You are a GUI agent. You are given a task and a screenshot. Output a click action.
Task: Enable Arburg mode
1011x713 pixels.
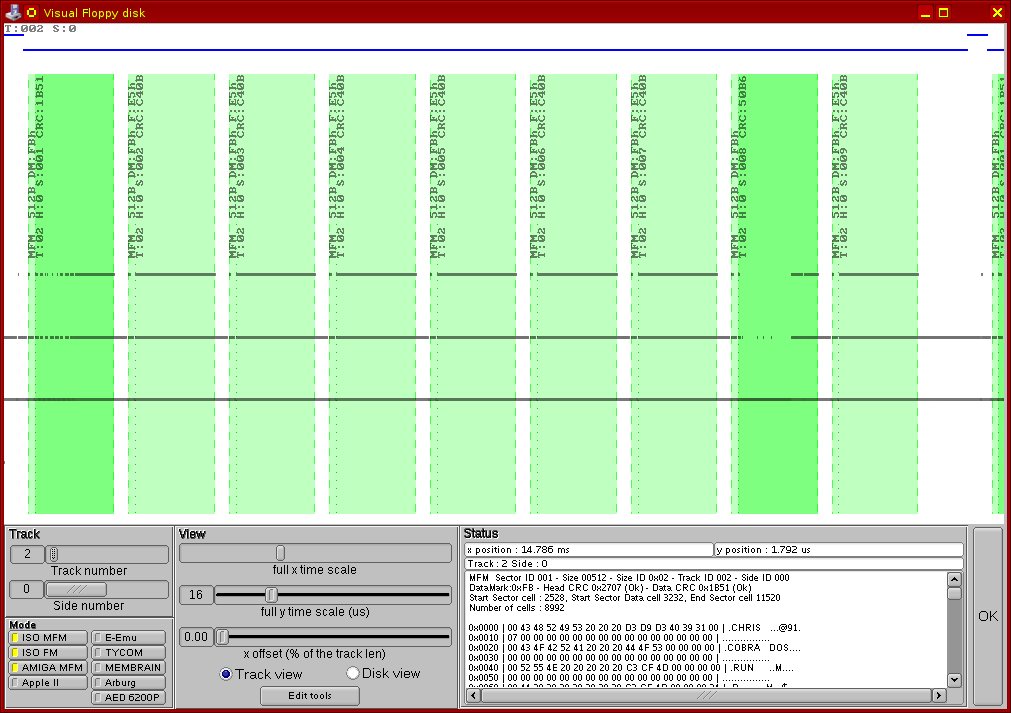click(130, 682)
